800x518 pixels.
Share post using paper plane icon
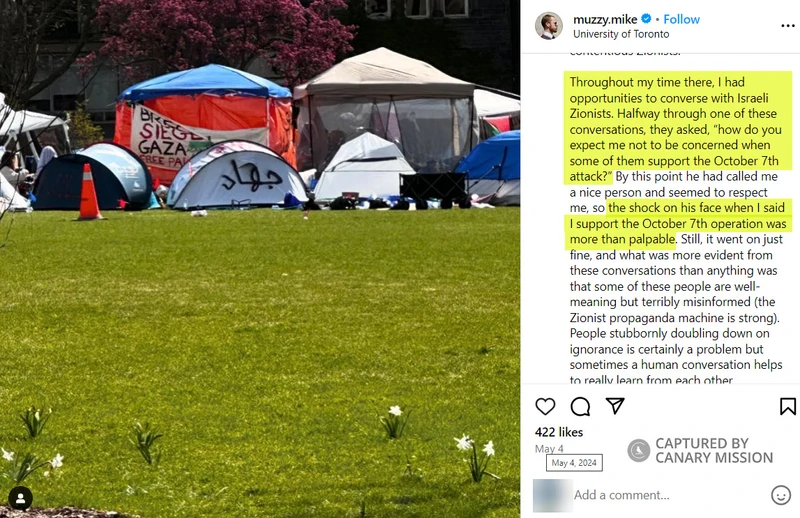[615, 406]
